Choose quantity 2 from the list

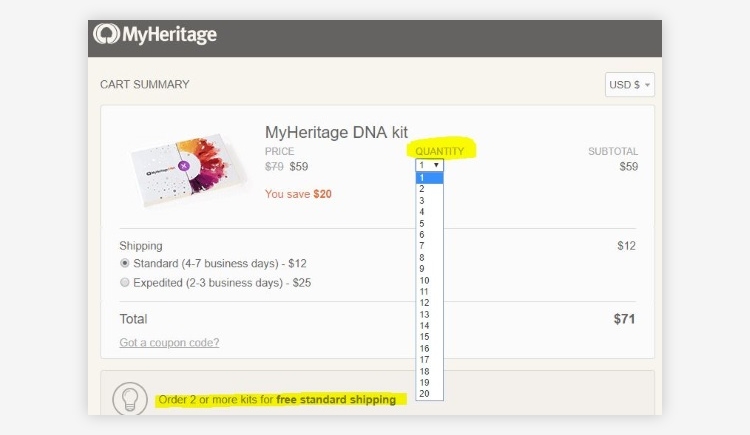click(429, 189)
